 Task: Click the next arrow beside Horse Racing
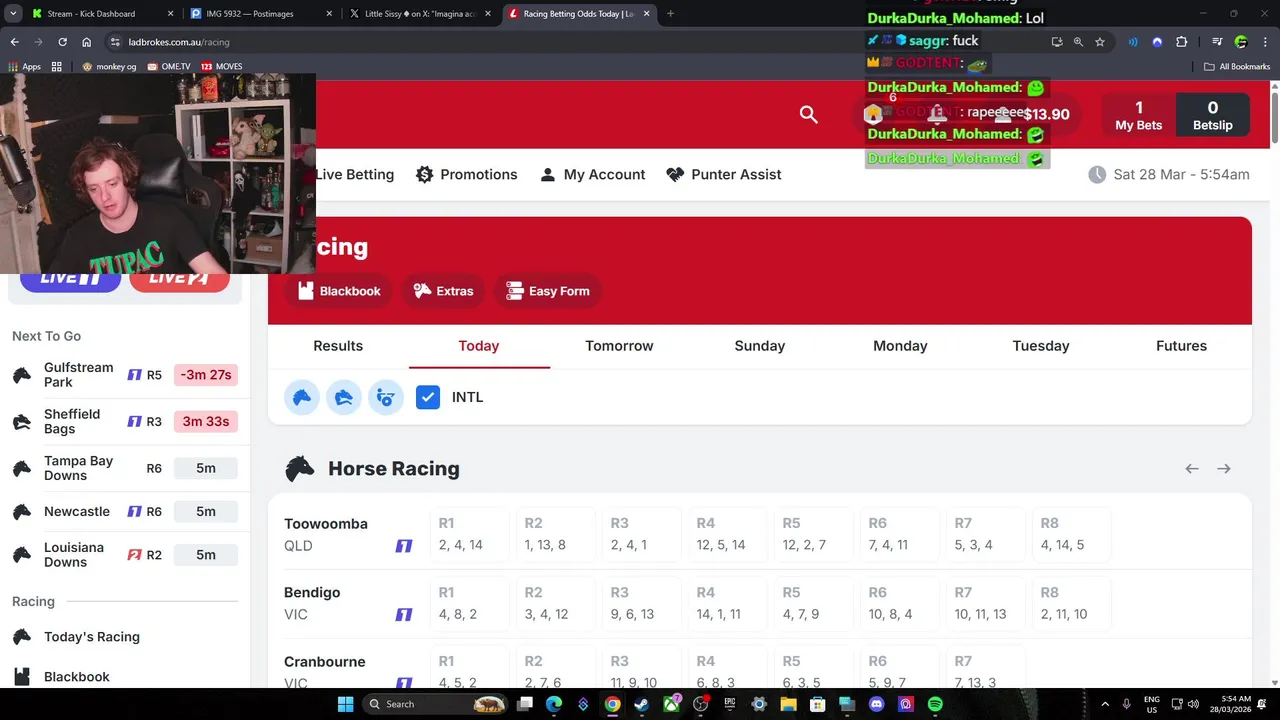1224,468
